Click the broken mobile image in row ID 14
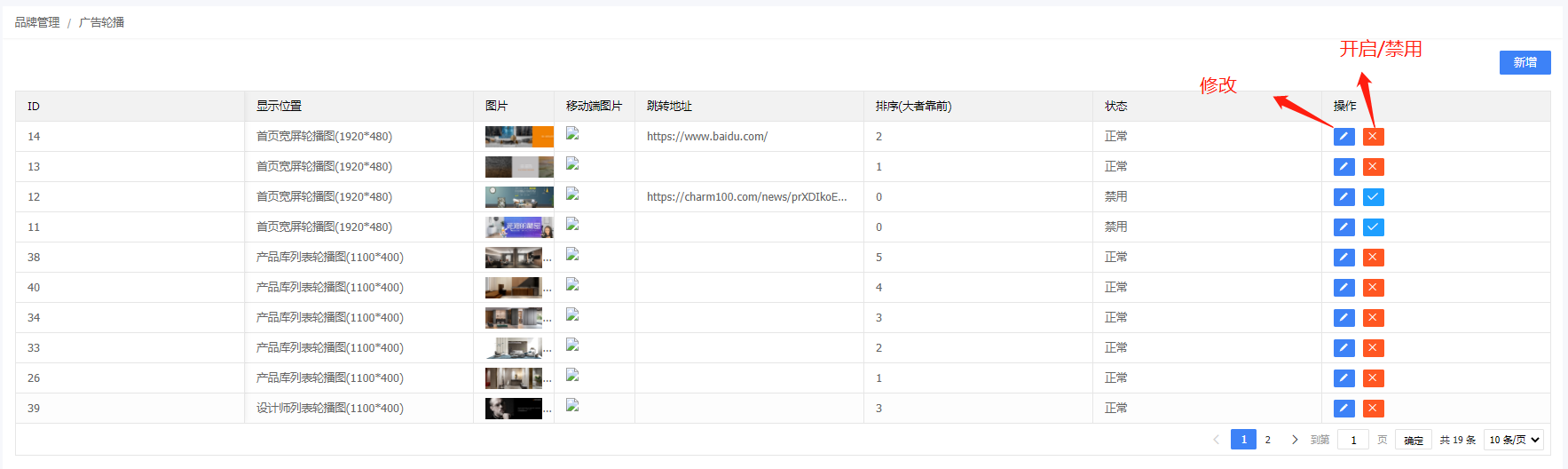 click(572, 133)
